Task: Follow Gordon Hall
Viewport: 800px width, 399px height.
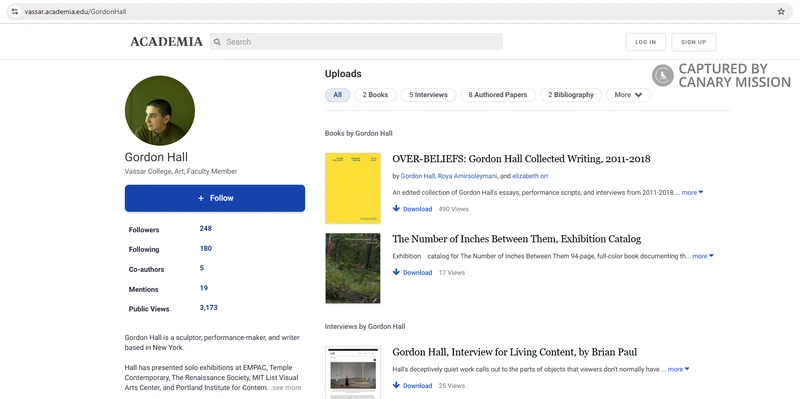Action: tap(215, 198)
